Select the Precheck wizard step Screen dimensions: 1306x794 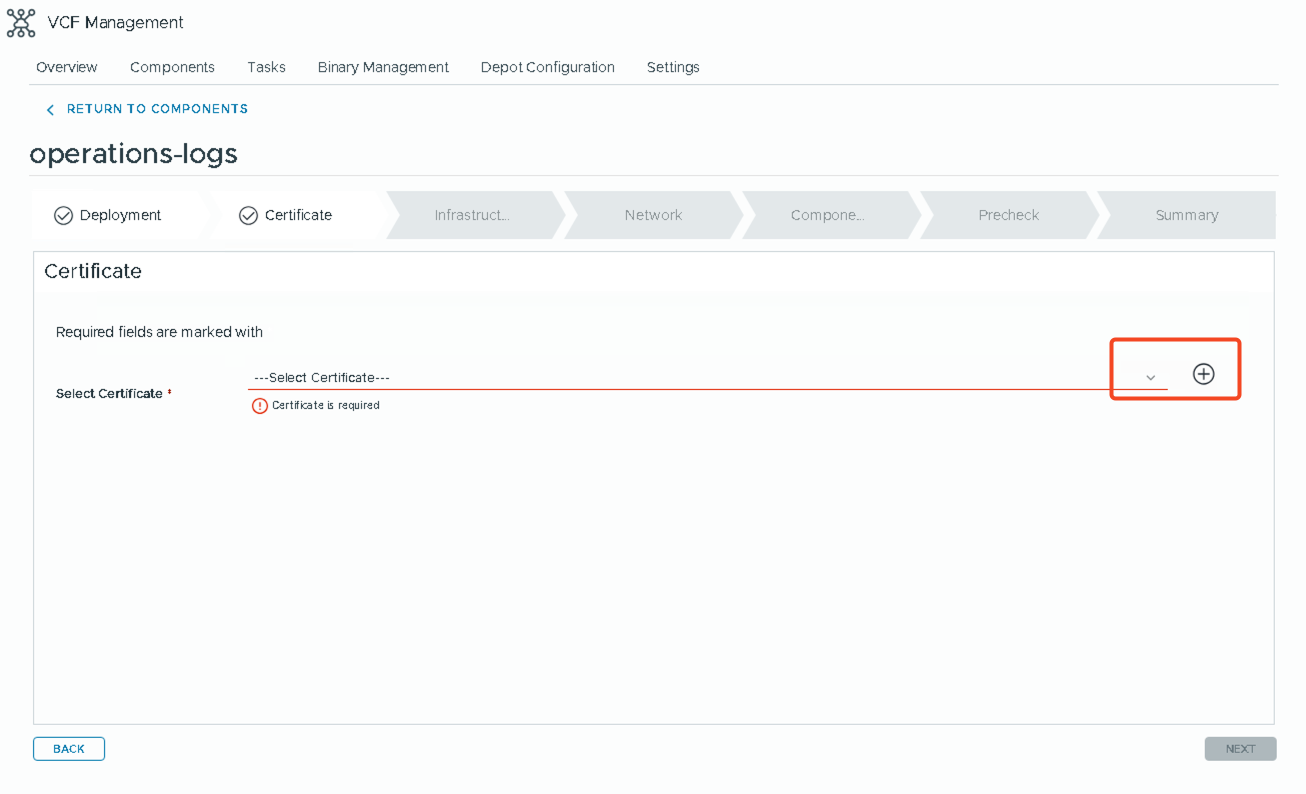[1008, 215]
